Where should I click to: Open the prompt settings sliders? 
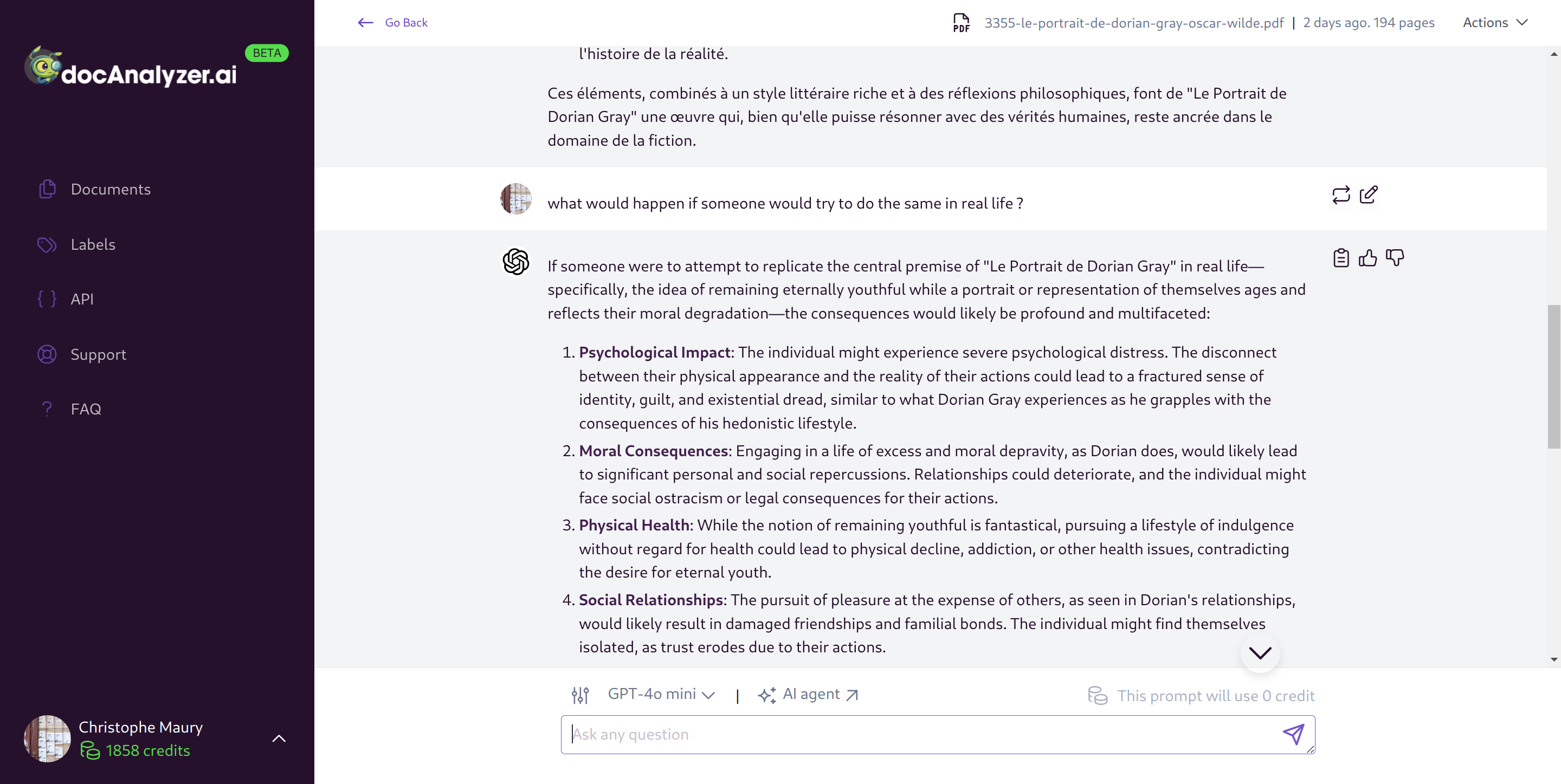[580, 695]
